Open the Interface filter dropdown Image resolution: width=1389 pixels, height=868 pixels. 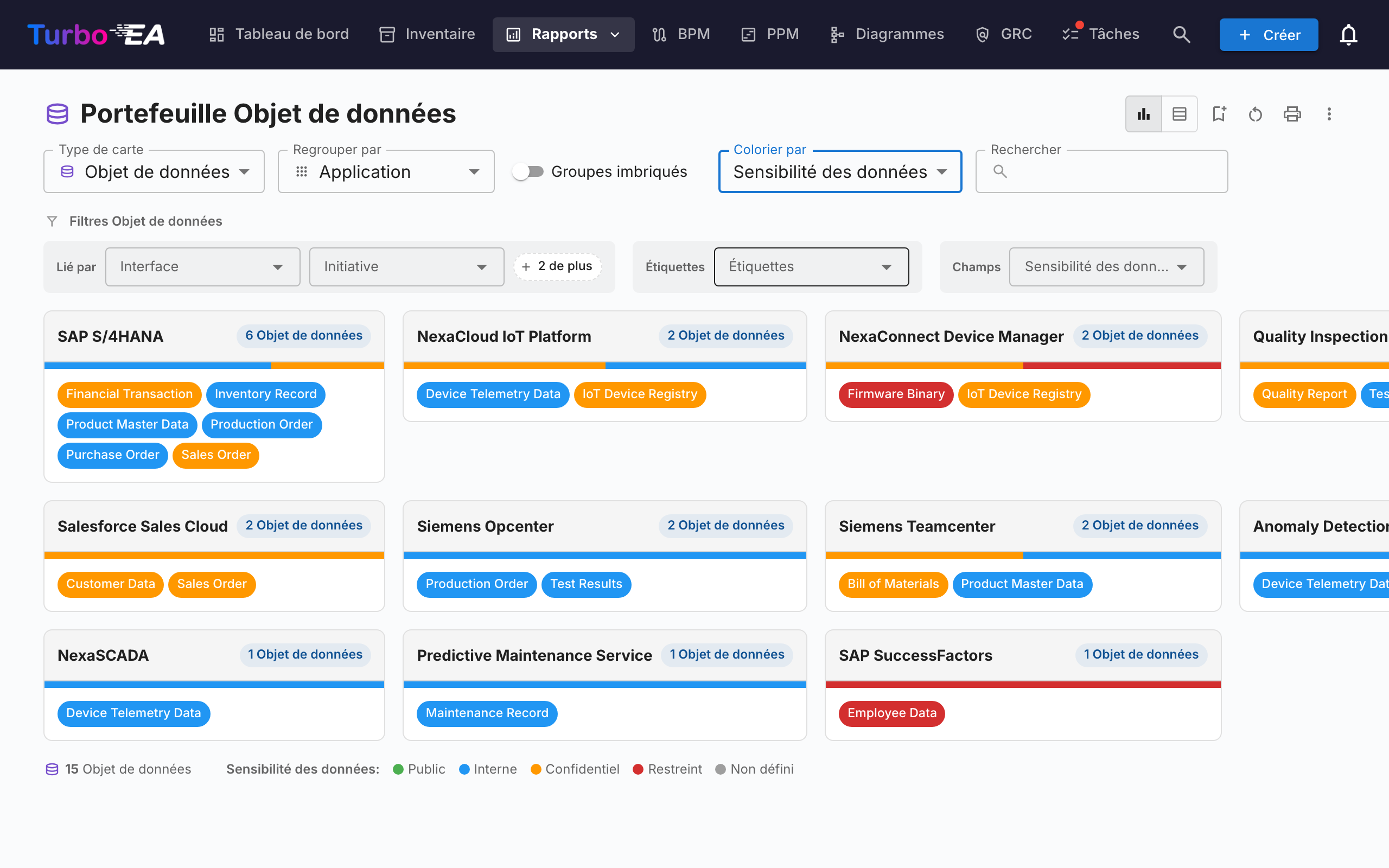[x=202, y=266]
